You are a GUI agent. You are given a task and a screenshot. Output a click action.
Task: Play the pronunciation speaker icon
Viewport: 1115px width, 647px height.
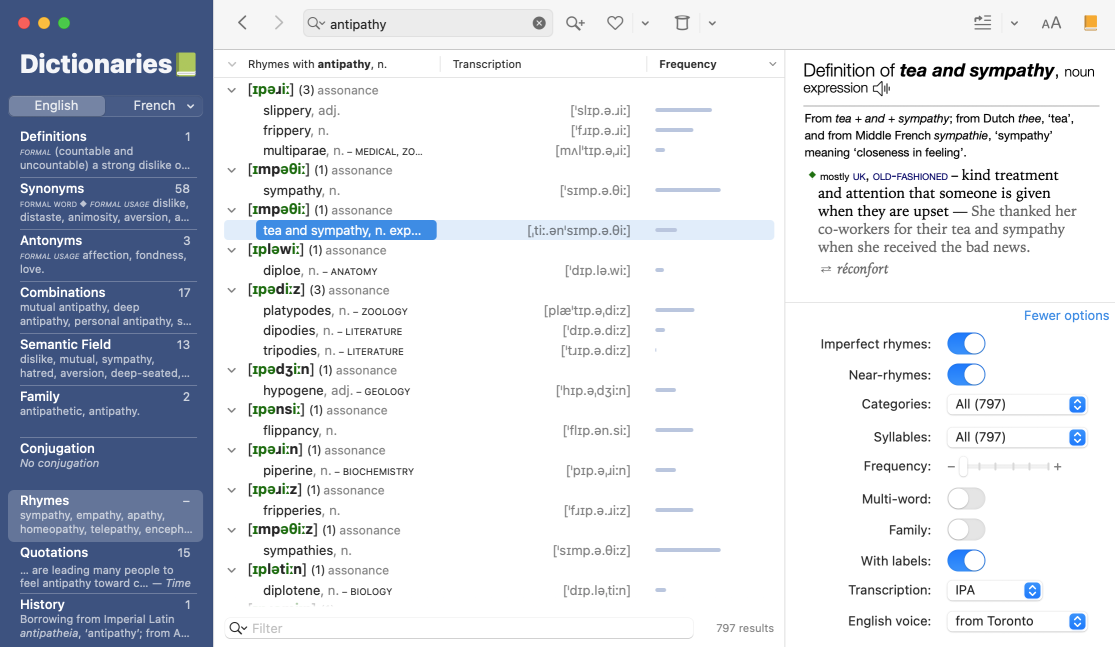881,89
